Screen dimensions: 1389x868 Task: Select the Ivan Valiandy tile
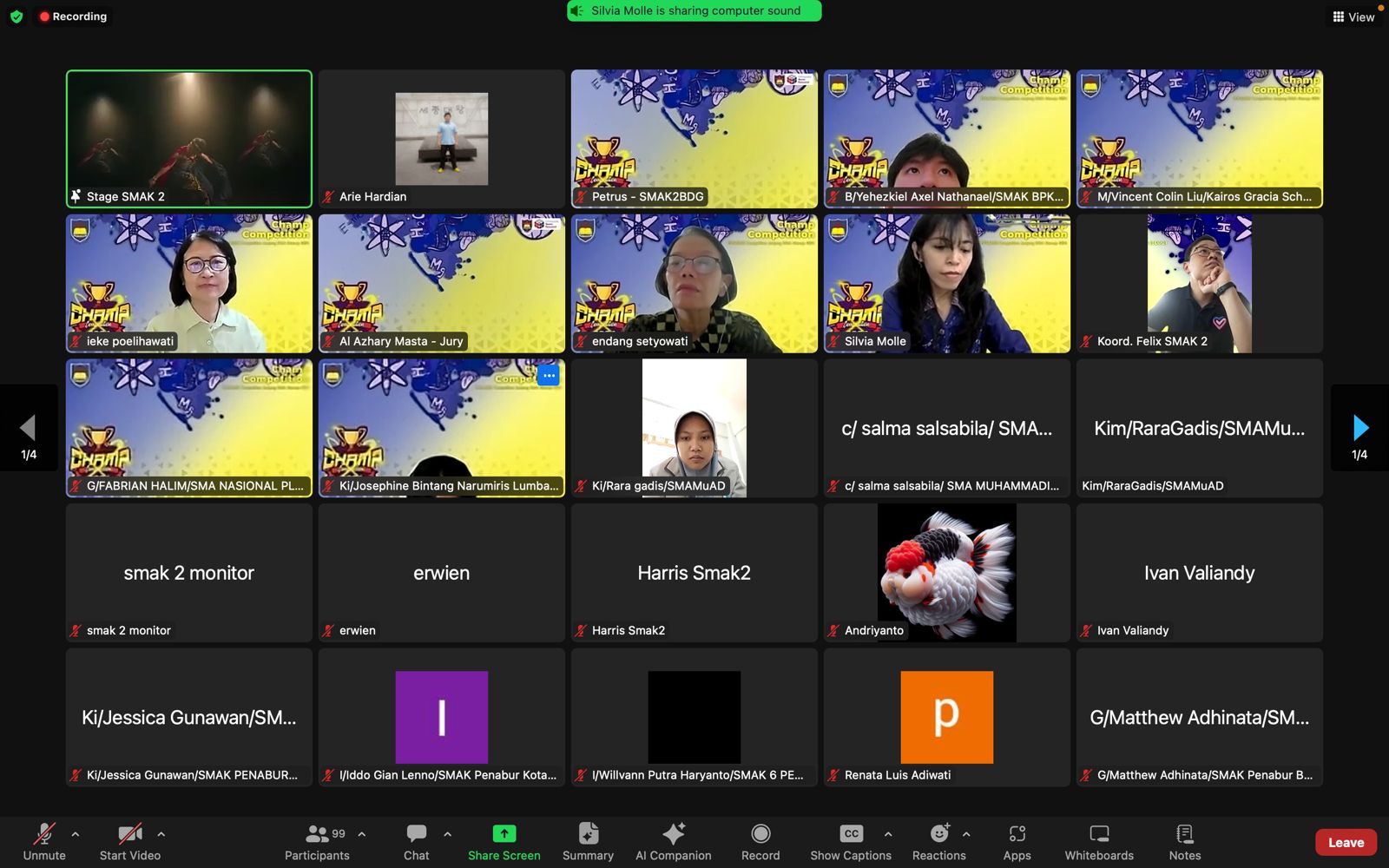(x=1200, y=573)
